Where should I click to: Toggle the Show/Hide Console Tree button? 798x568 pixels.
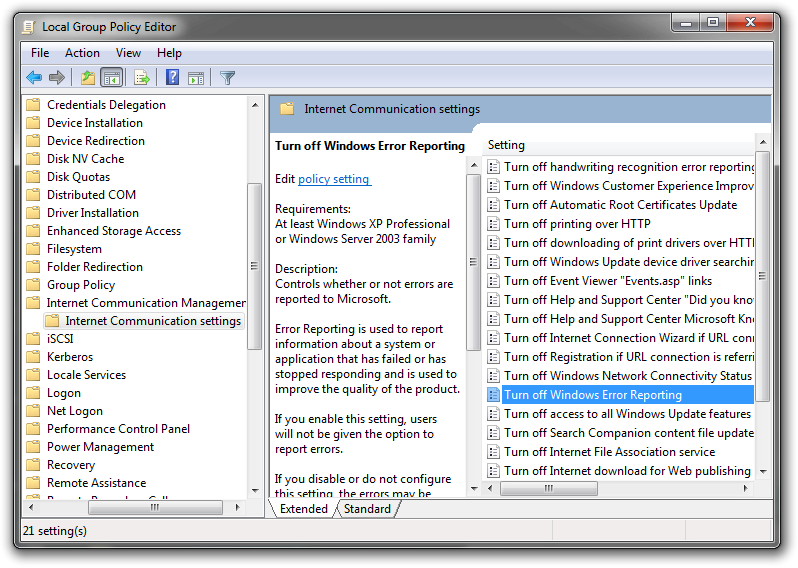tap(112, 77)
